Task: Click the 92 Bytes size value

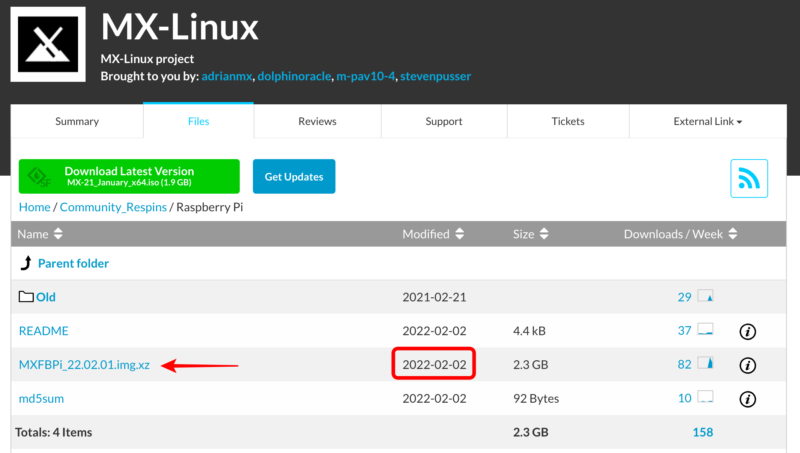Action: pyautogui.click(x=536, y=398)
